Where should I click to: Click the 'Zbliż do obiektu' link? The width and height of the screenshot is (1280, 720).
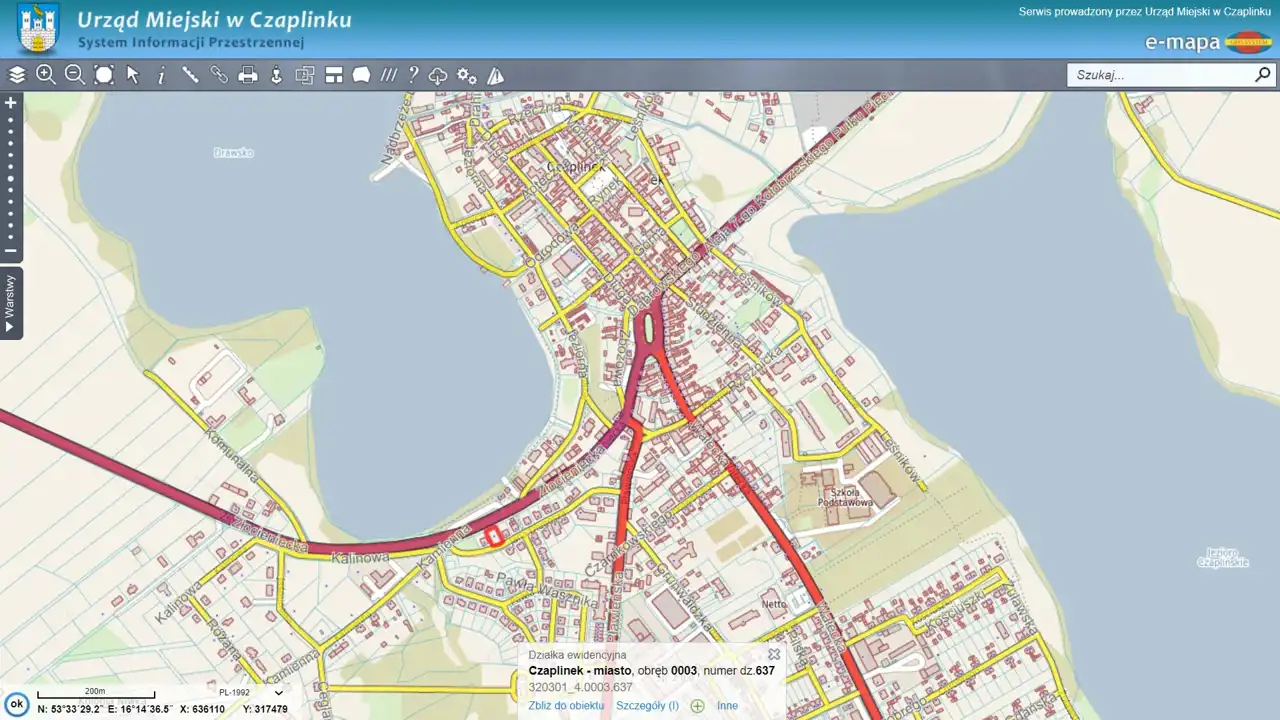click(x=566, y=706)
